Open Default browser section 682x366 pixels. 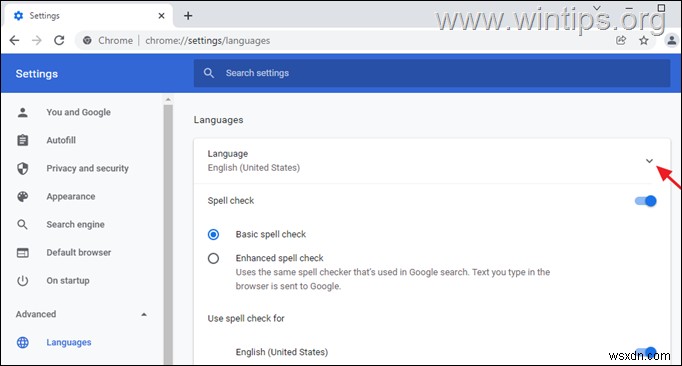tap(79, 252)
